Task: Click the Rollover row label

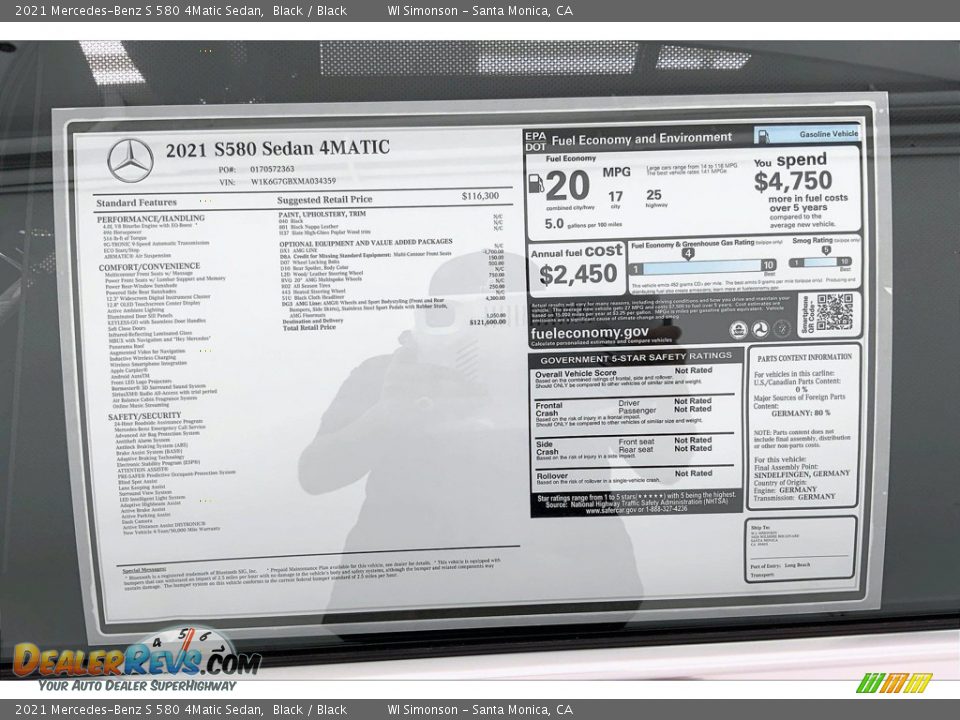Action: click(552, 476)
